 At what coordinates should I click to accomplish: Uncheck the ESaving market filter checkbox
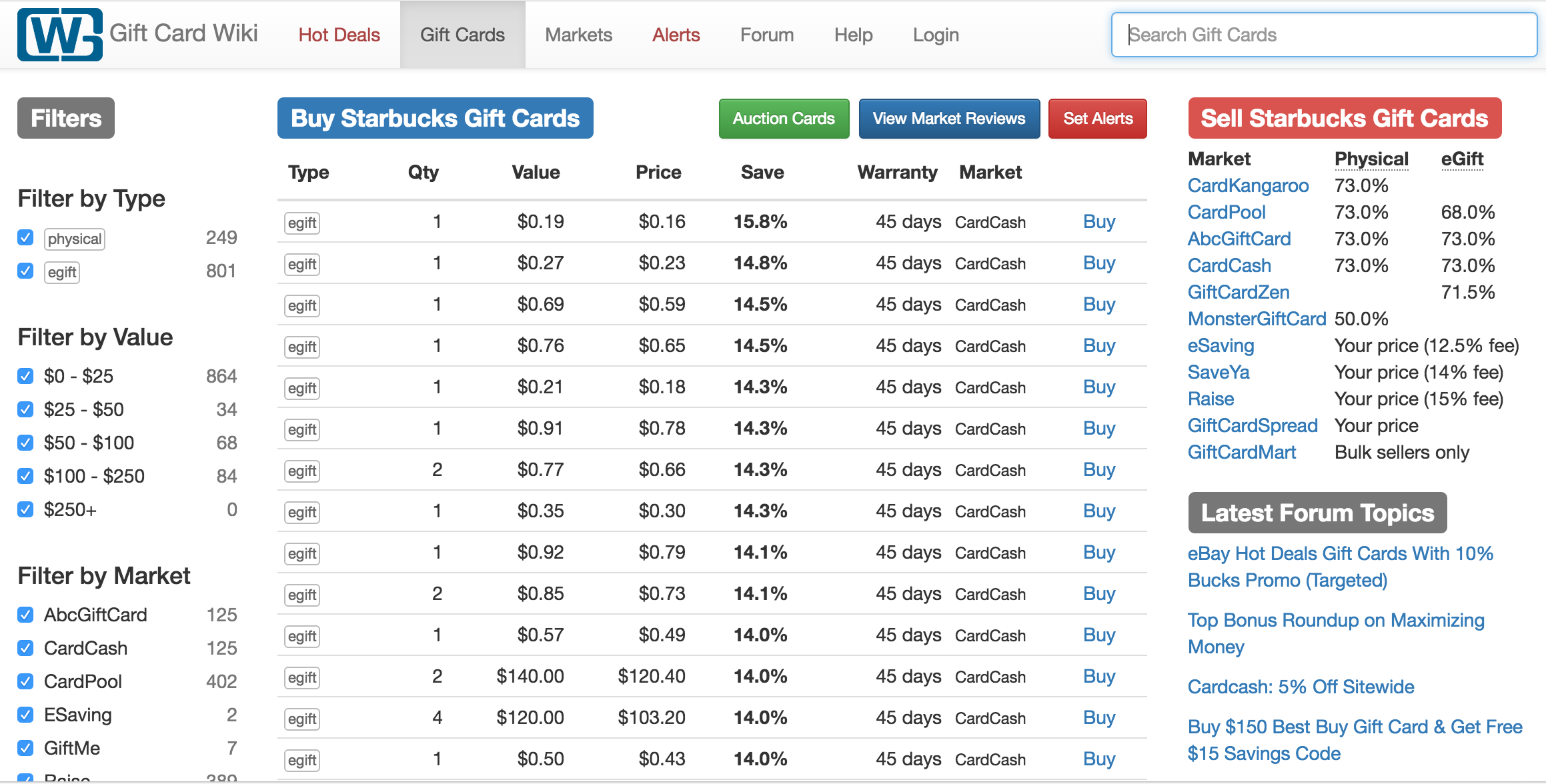pyautogui.click(x=25, y=715)
